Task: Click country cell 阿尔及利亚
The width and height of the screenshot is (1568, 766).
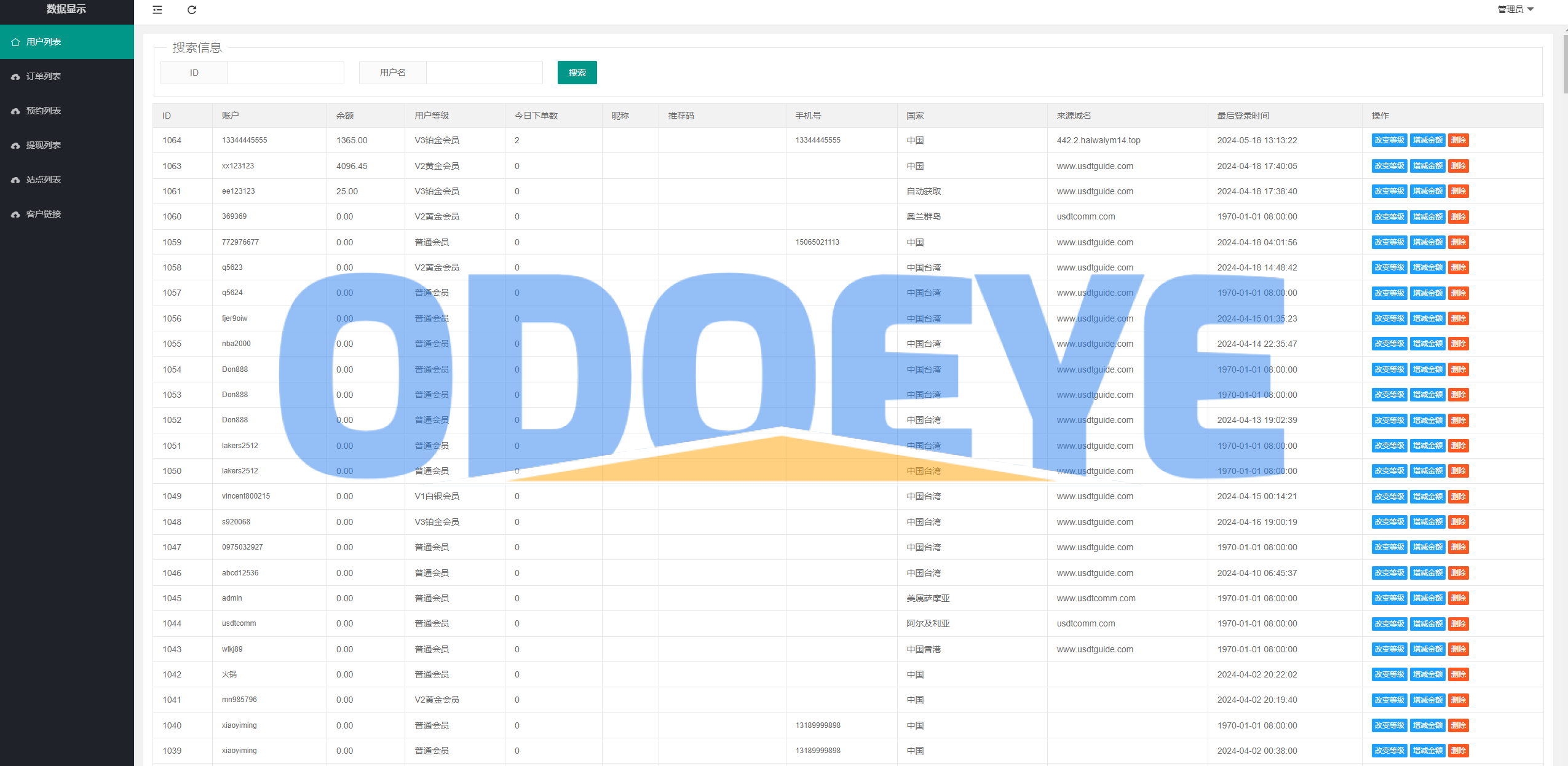Action: point(928,623)
